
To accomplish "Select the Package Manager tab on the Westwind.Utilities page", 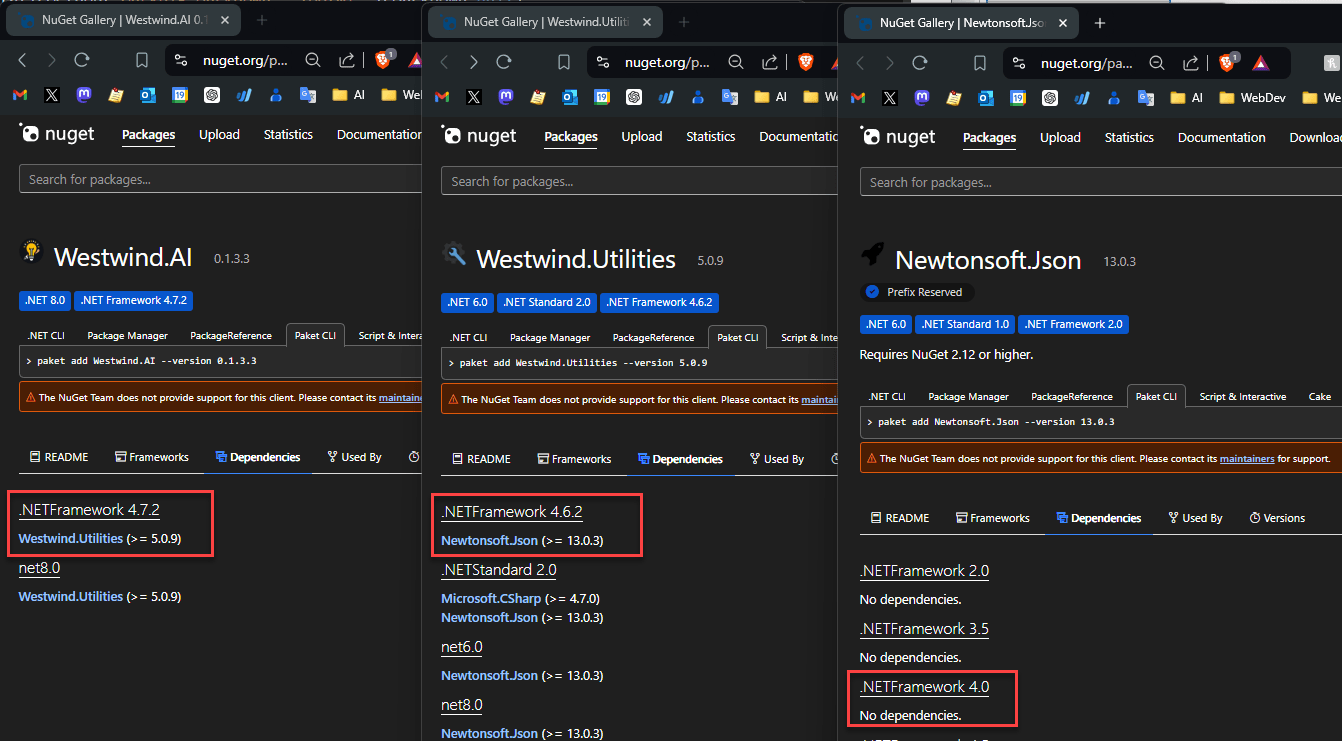I will click(550, 337).
